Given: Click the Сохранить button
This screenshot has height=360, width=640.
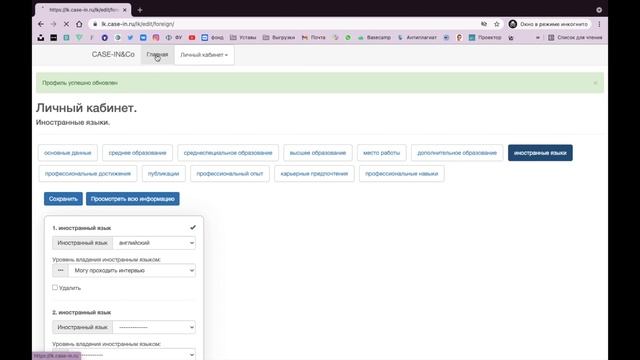Looking at the screenshot, I should 63,199.
